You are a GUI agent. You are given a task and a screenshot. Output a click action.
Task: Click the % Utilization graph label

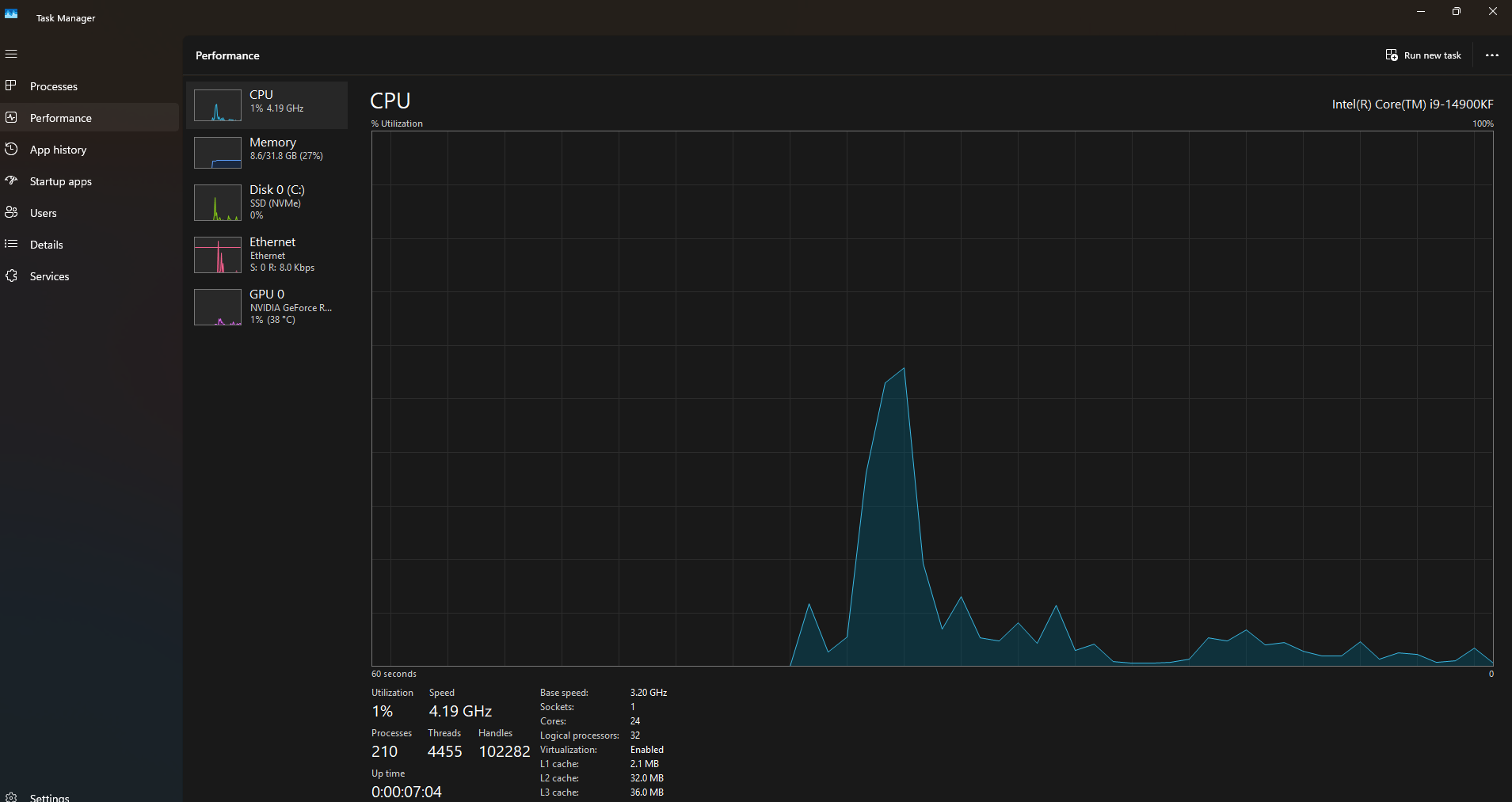coord(397,124)
